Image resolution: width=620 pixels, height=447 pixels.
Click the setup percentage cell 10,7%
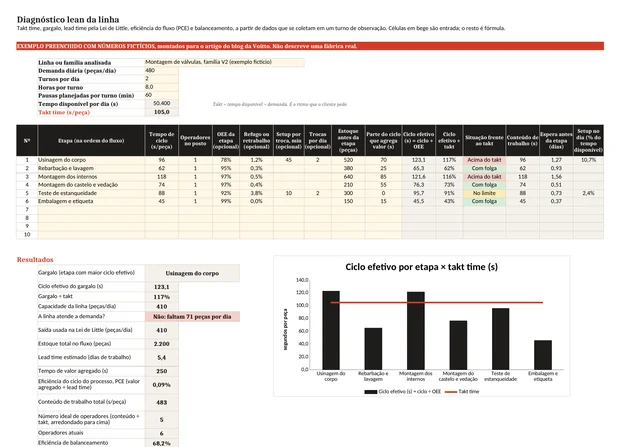(x=588, y=160)
